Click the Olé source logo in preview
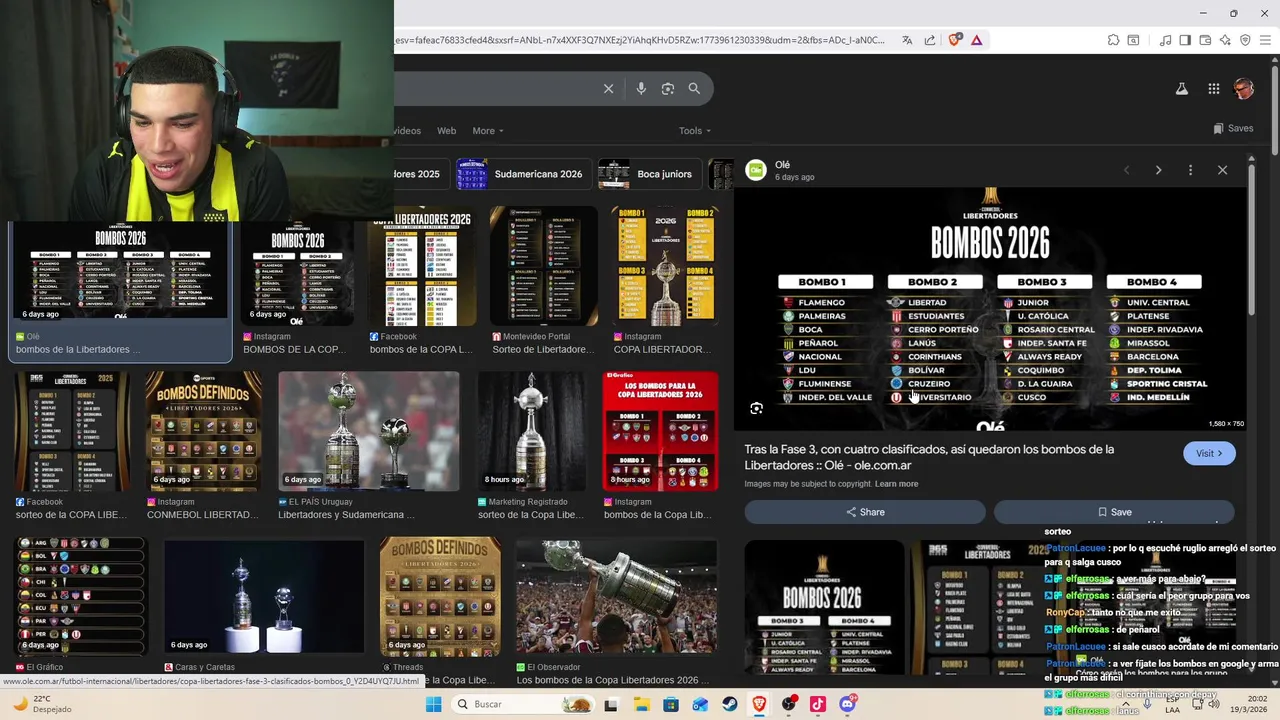Viewport: 1280px width, 720px height. 756,170
